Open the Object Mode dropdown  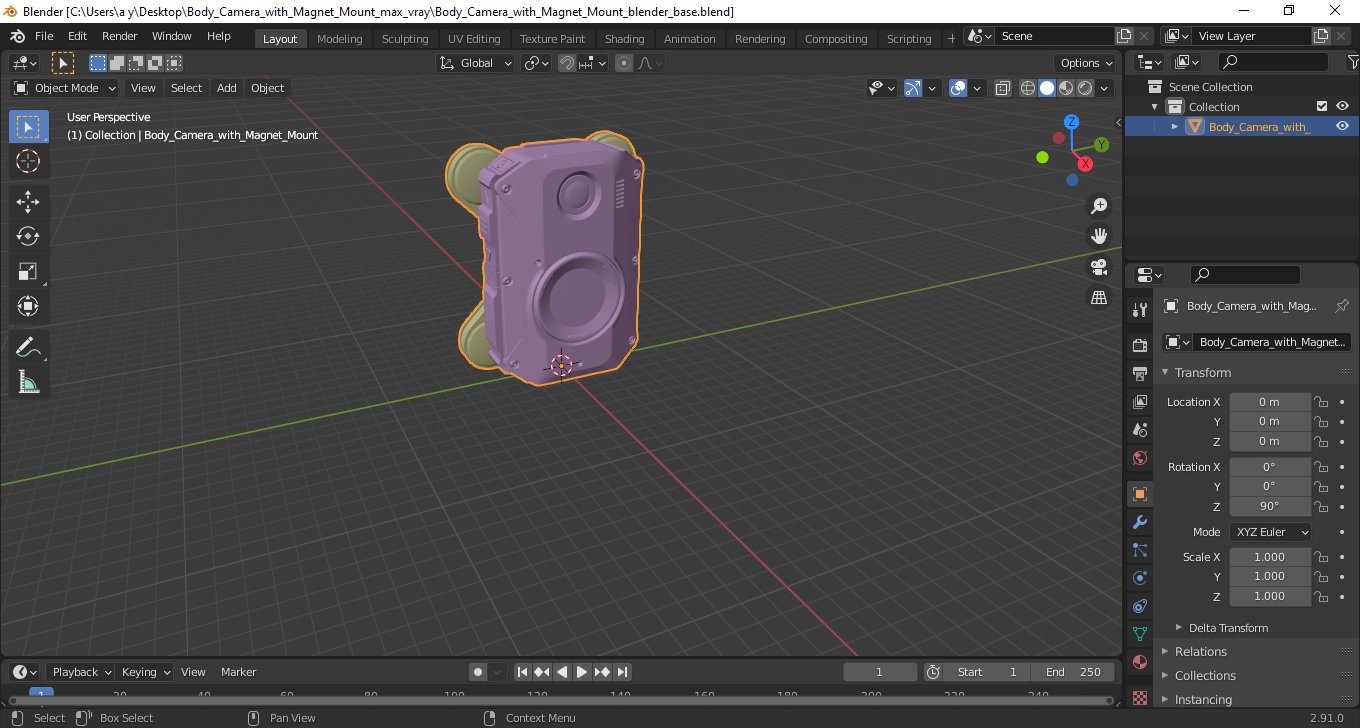tap(65, 88)
